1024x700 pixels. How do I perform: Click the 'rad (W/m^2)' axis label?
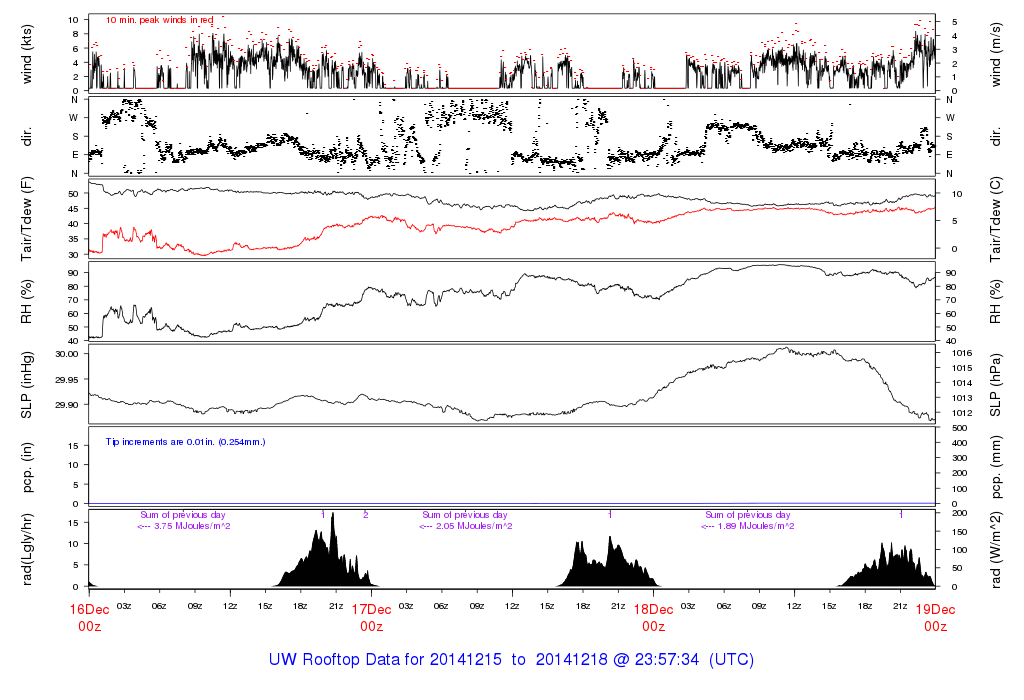point(996,548)
